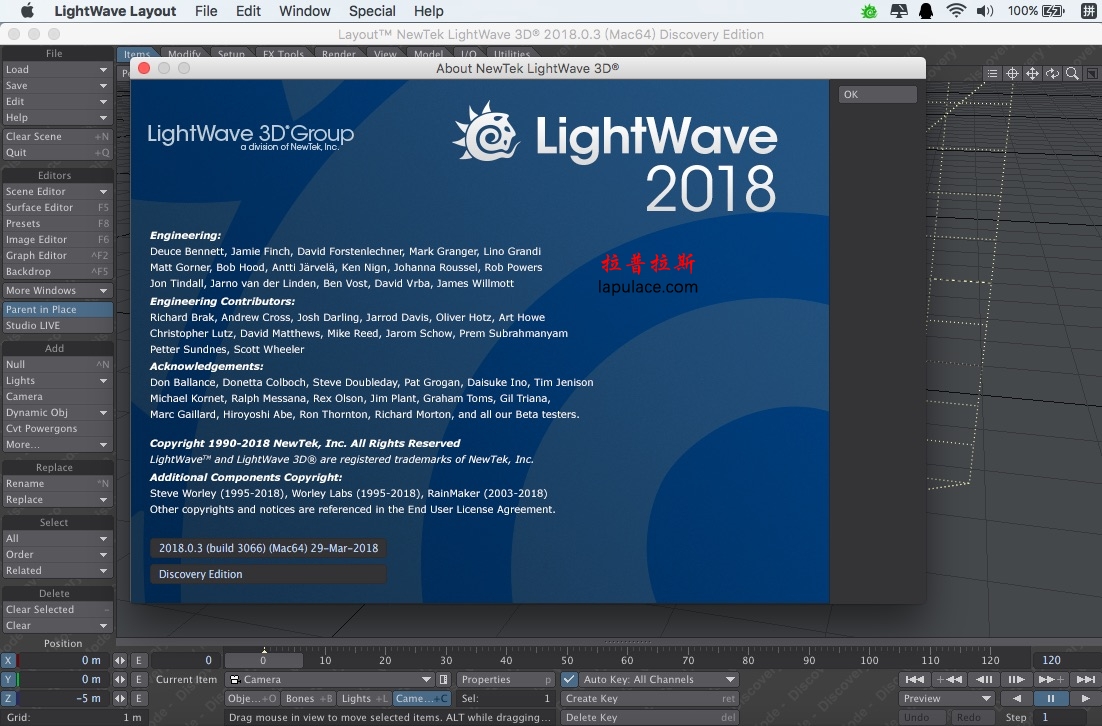
Task: Click Y position stepper arrows
Action: coord(120,680)
